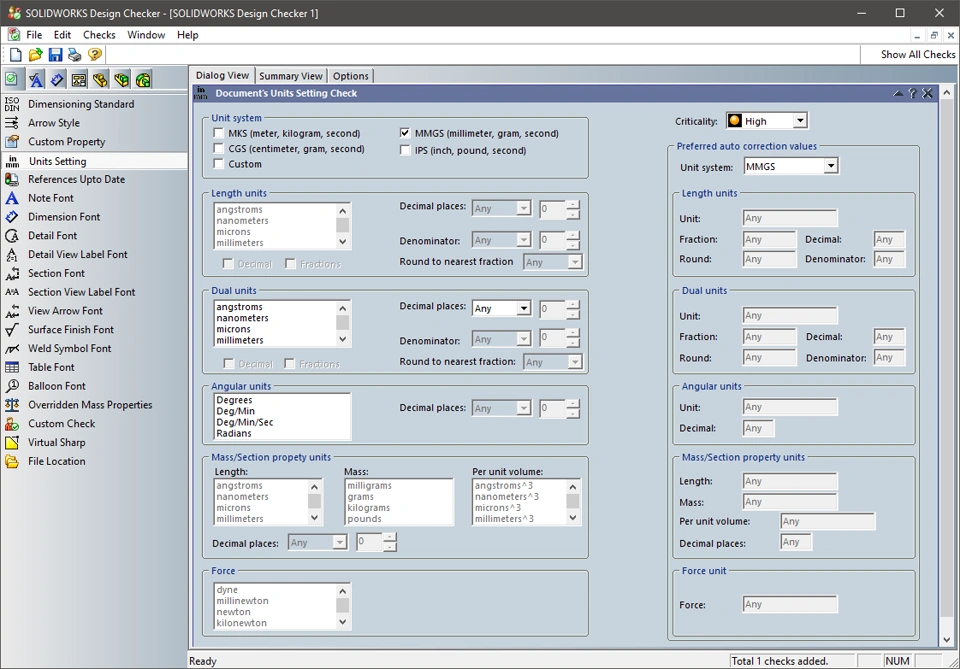Open Dual units Denominator dropdown
Viewport: 960px width, 669px height.
pyautogui.click(x=523, y=338)
